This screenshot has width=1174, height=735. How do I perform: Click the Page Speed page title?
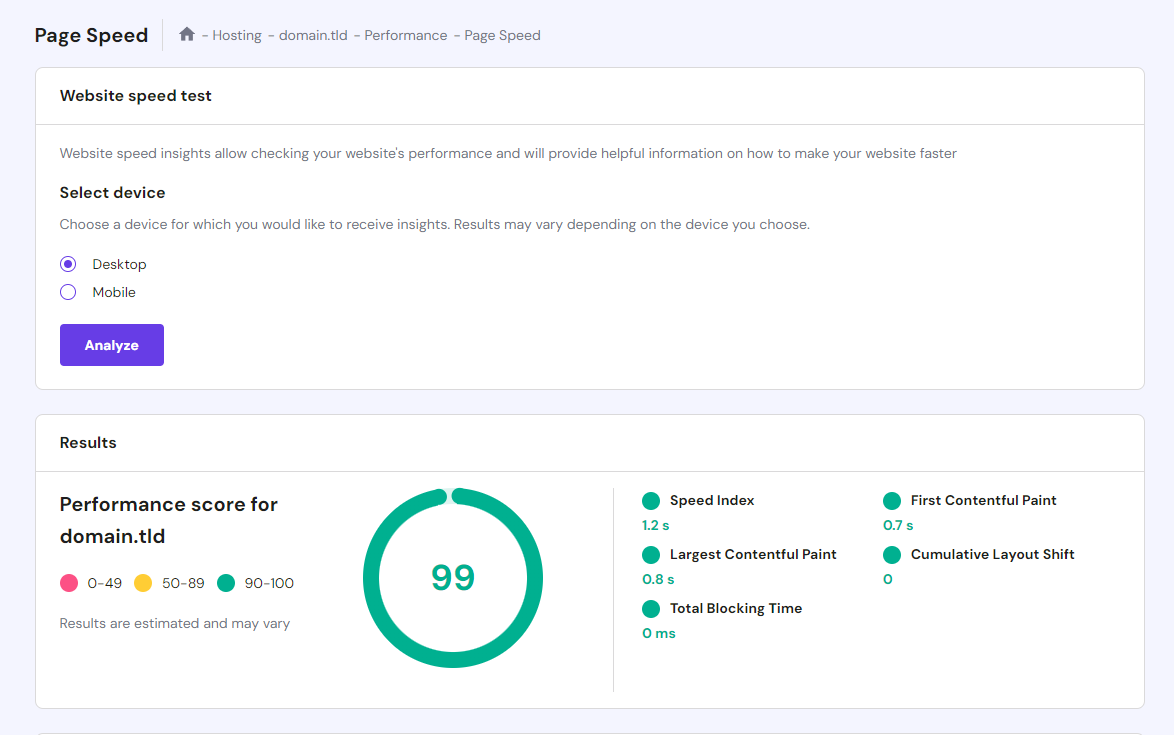[x=91, y=34]
